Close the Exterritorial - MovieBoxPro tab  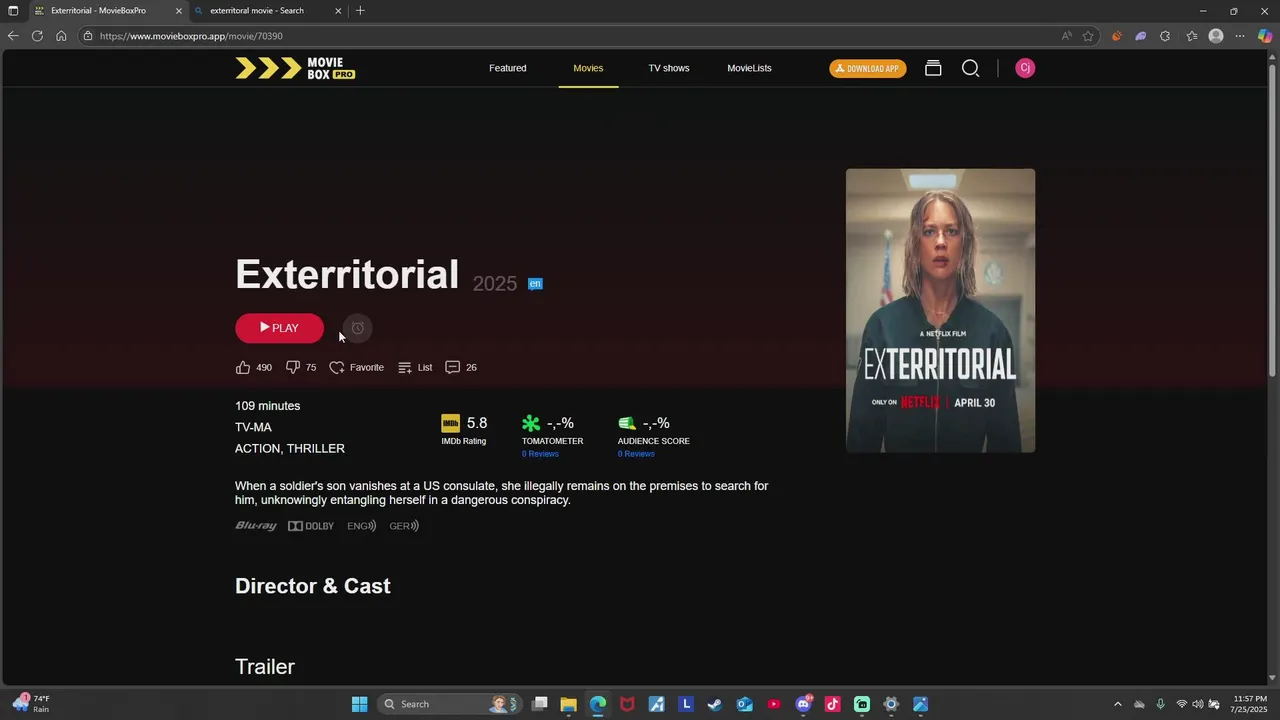coord(179,11)
